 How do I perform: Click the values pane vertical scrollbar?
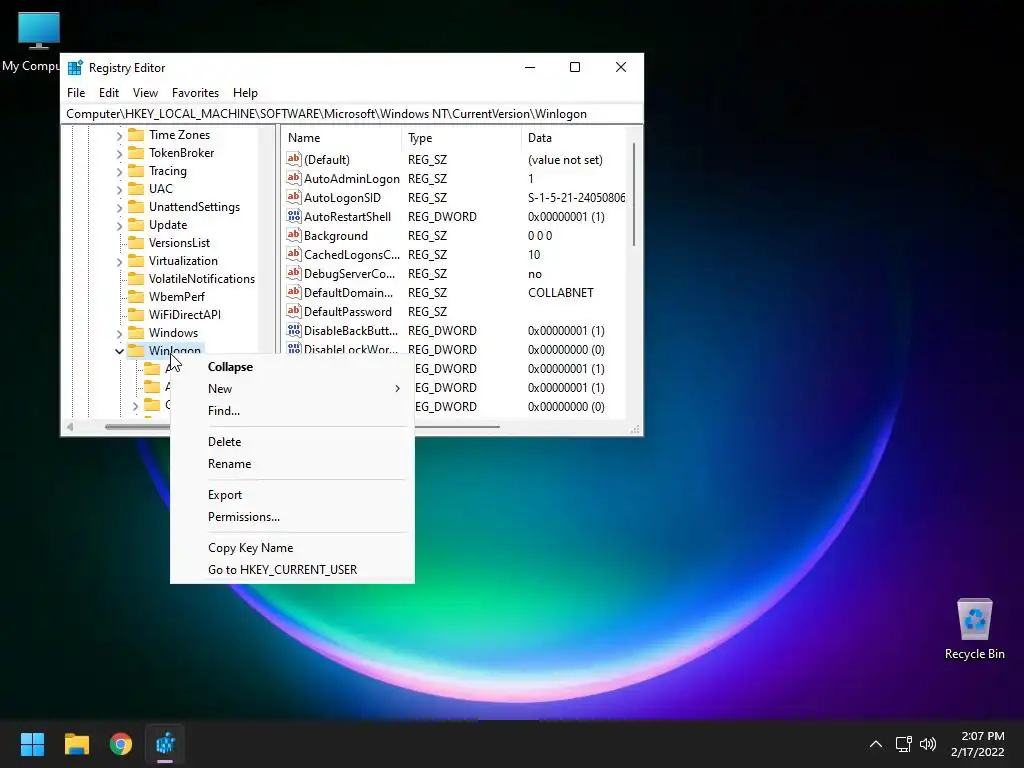point(634,195)
